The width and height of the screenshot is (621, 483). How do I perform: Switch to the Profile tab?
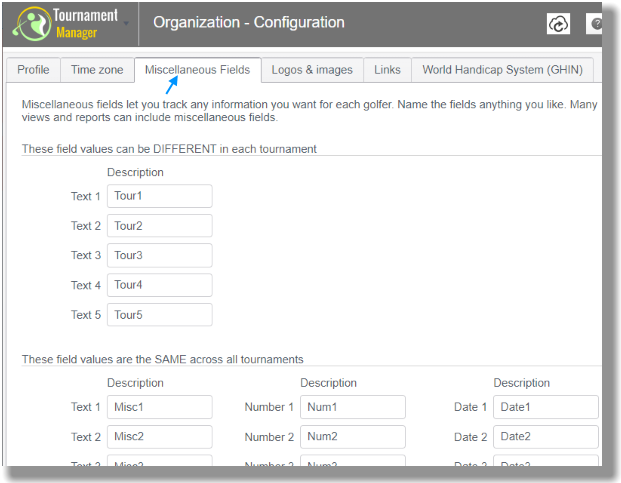33,70
